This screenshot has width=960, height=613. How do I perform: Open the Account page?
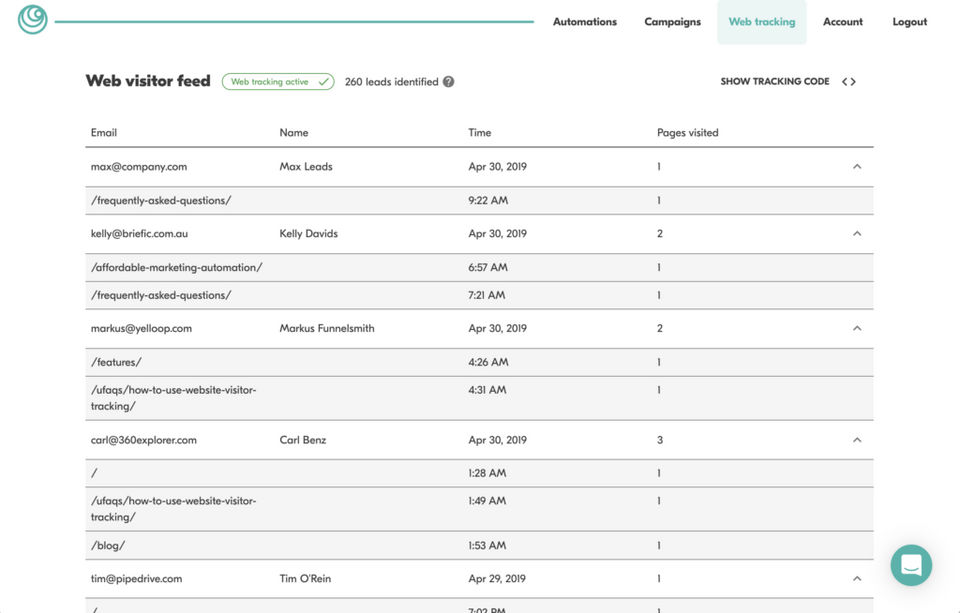(843, 22)
